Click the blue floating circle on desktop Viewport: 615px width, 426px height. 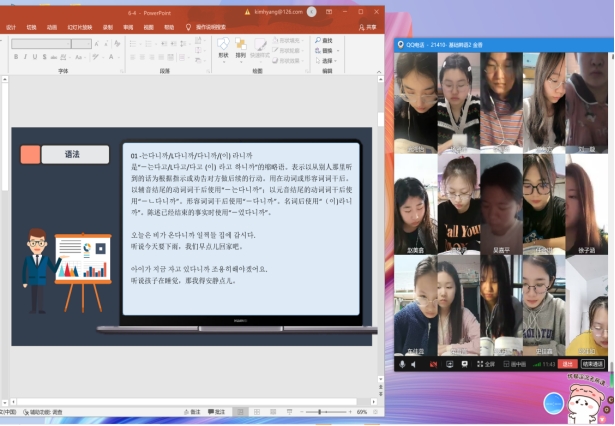coord(553,402)
